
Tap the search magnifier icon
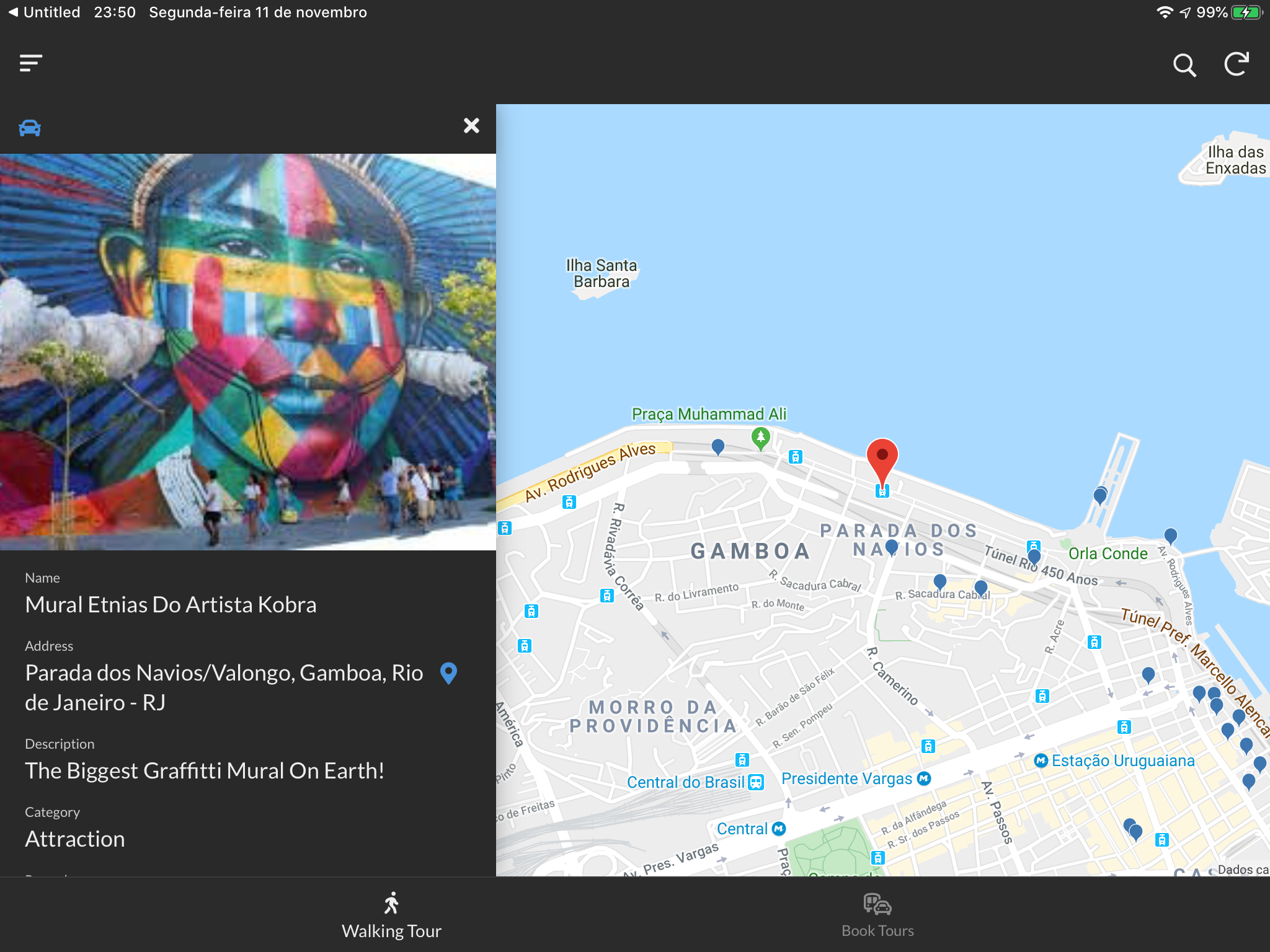[1184, 64]
